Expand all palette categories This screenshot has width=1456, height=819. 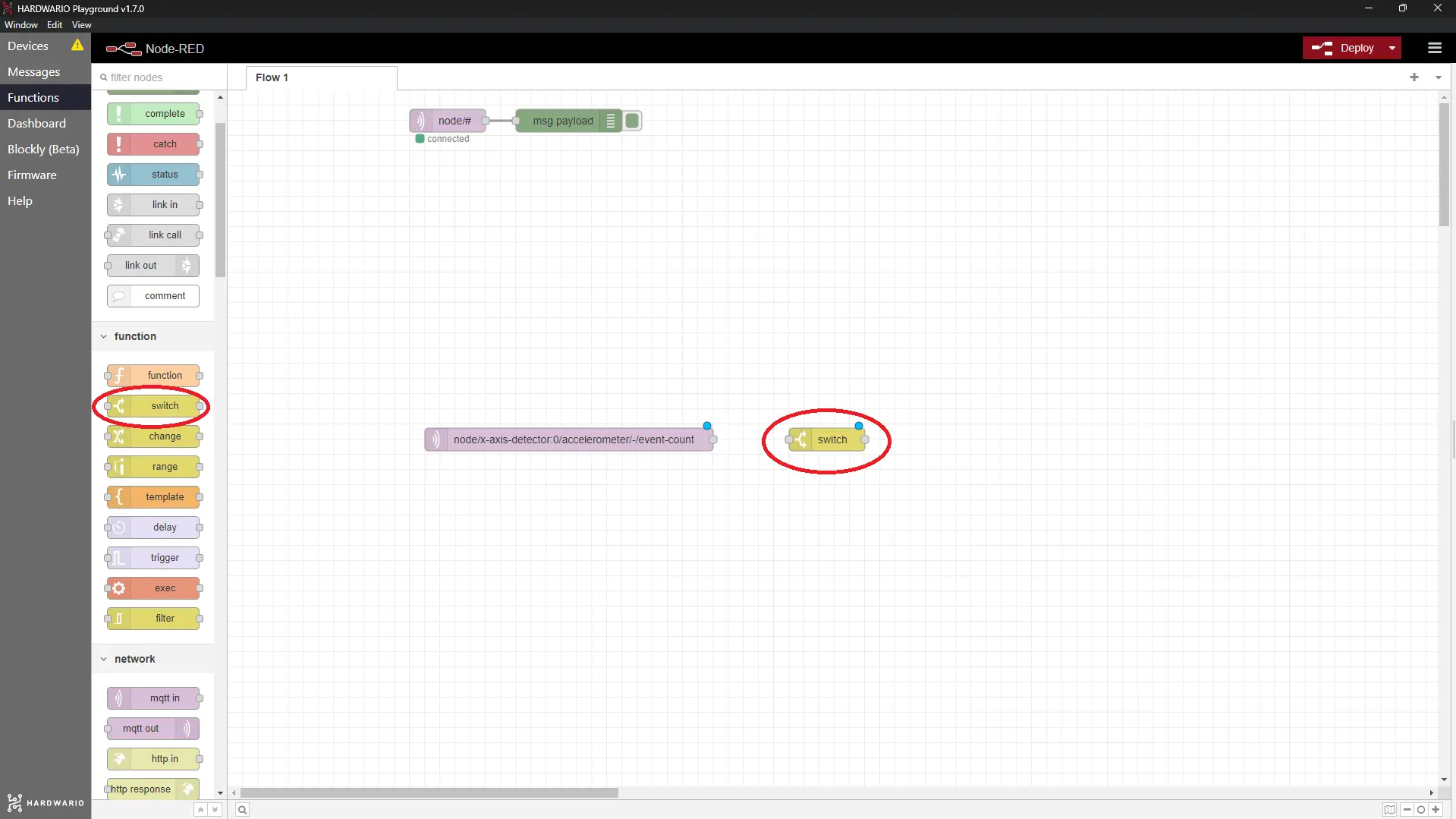(x=215, y=810)
